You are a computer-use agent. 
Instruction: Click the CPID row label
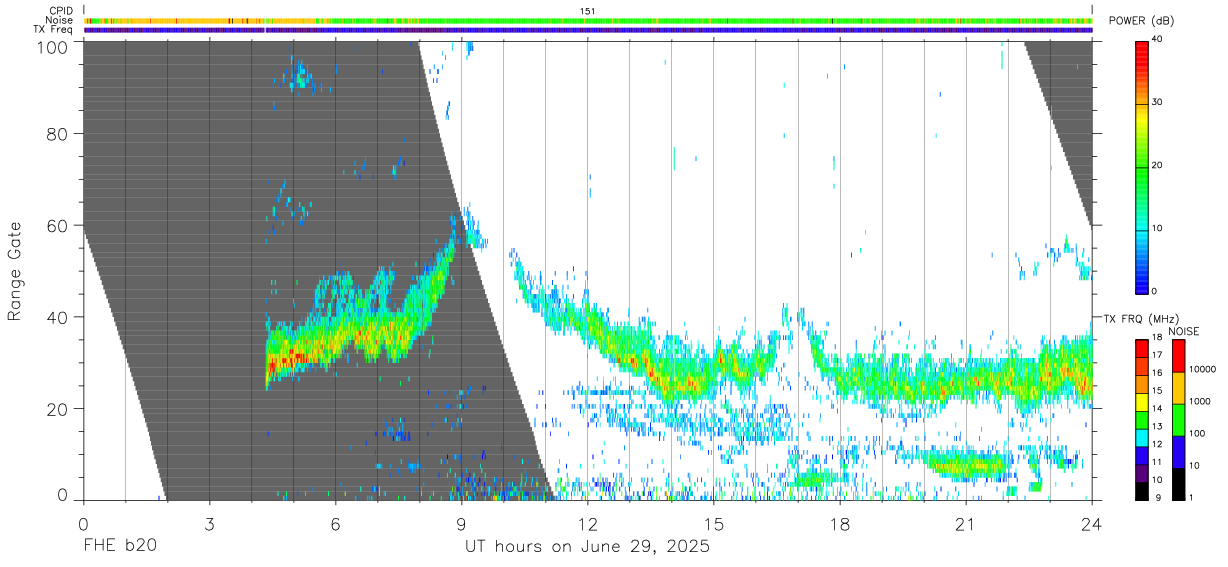point(60,11)
